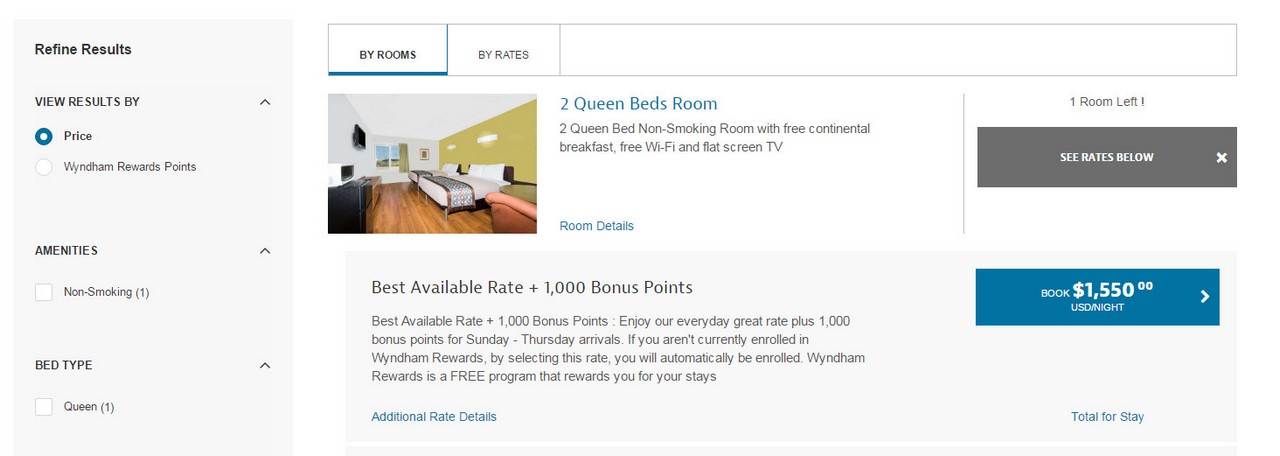Click the arrow on the Book button
Image resolution: width=1280 pixels, height=456 pixels.
click(x=1205, y=297)
